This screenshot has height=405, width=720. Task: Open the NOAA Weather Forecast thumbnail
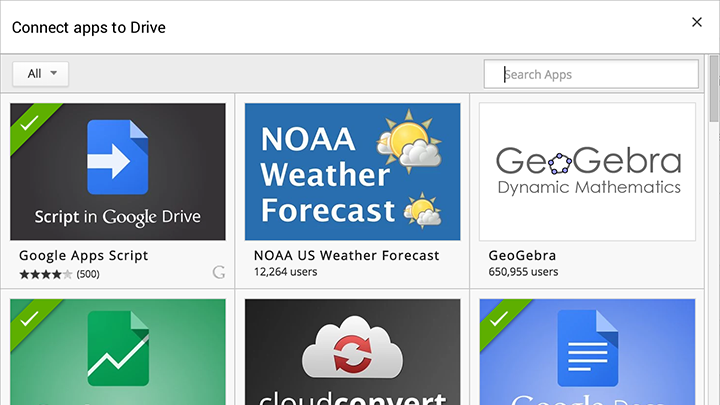[352, 172]
